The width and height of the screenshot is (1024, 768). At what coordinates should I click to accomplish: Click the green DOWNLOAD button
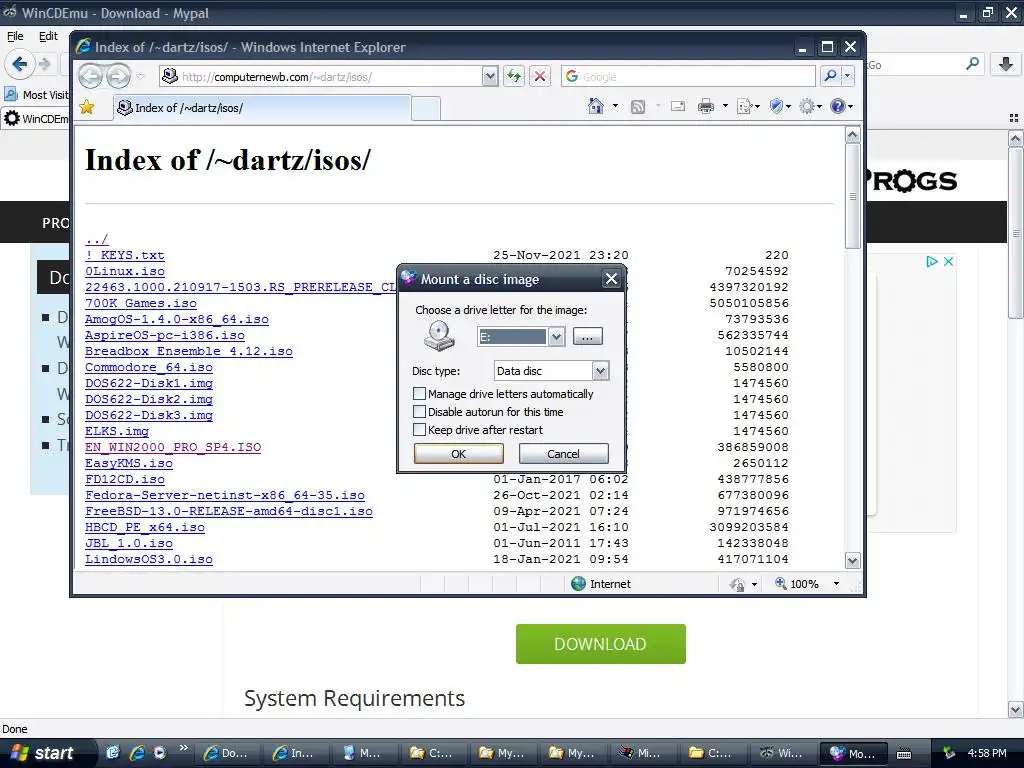(600, 644)
